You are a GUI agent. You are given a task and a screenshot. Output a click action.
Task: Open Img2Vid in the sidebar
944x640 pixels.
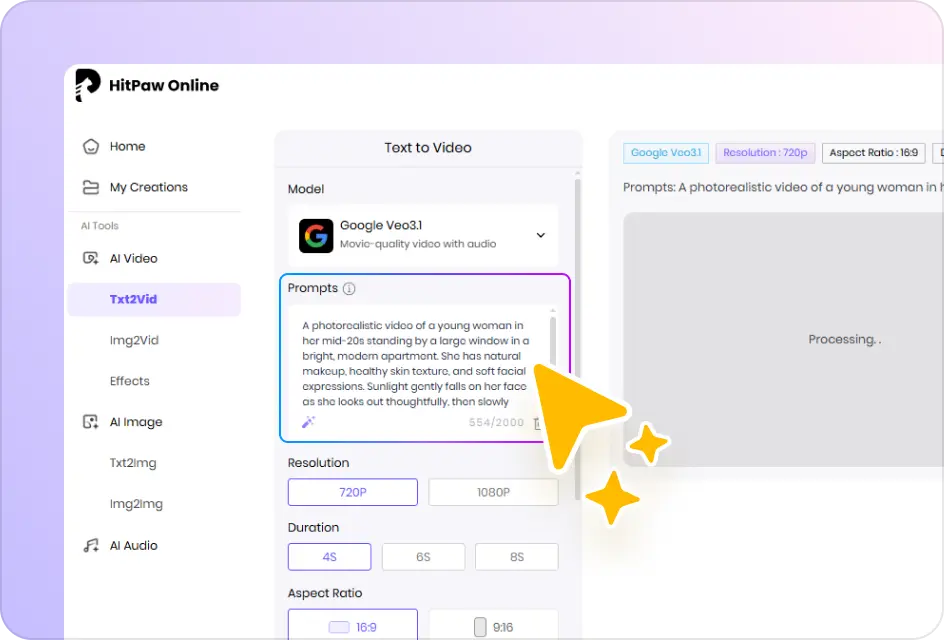pyautogui.click(x=134, y=340)
